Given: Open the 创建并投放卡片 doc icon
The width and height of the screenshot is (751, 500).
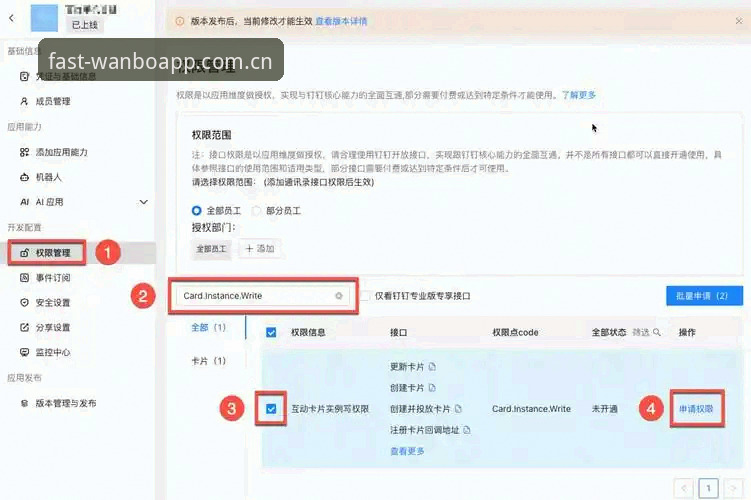Looking at the screenshot, I should (x=458, y=409).
